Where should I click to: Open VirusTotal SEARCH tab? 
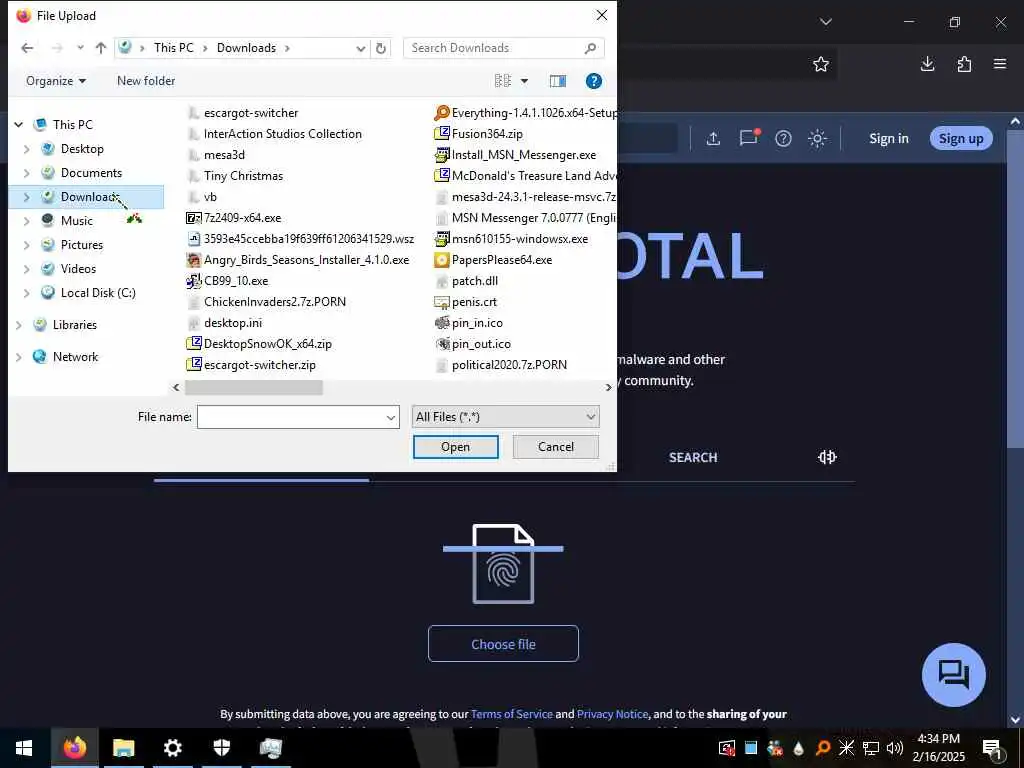[693, 457]
